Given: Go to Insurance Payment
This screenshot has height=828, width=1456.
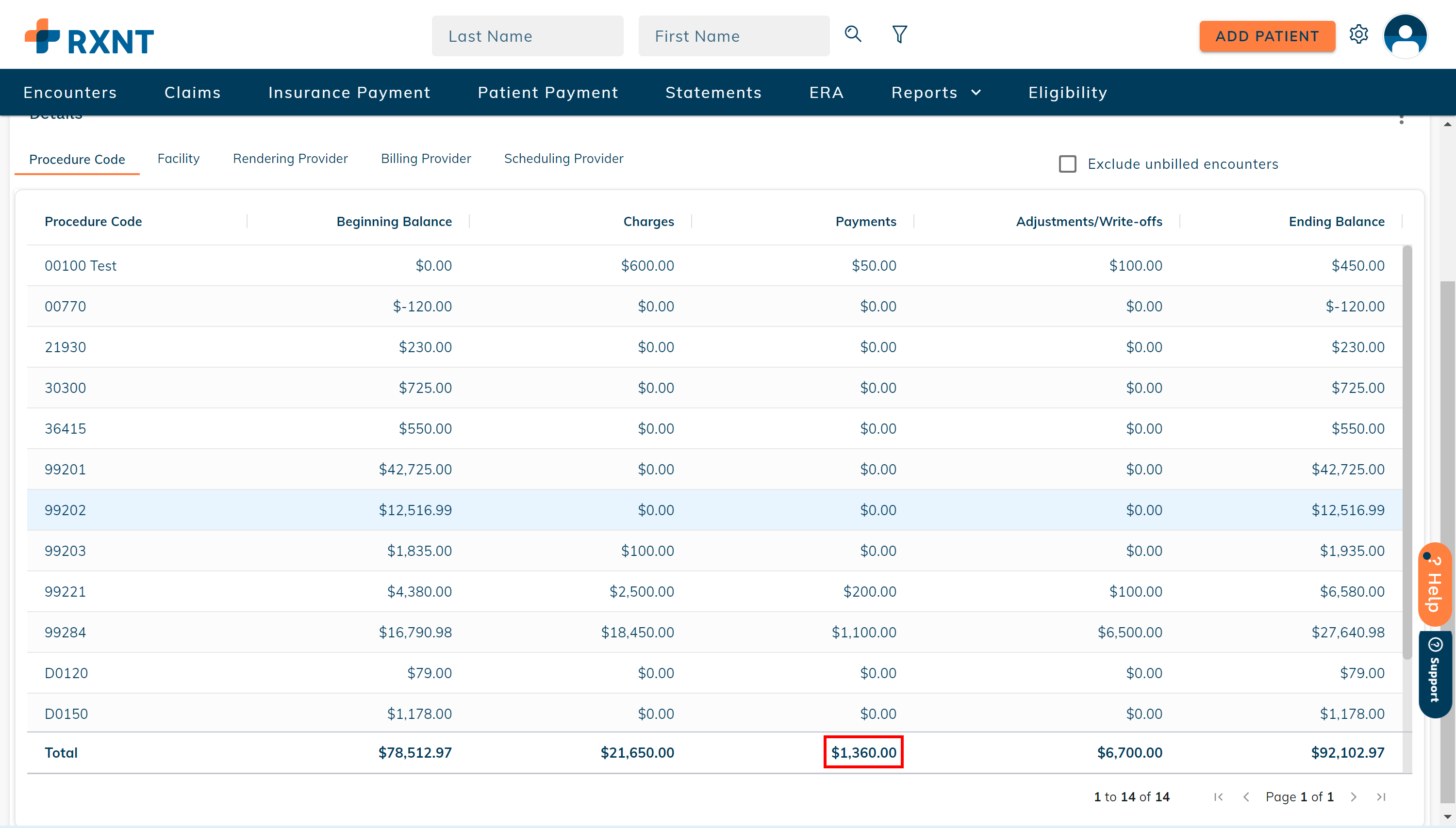Looking at the screenshot, I should coord(349,92).
